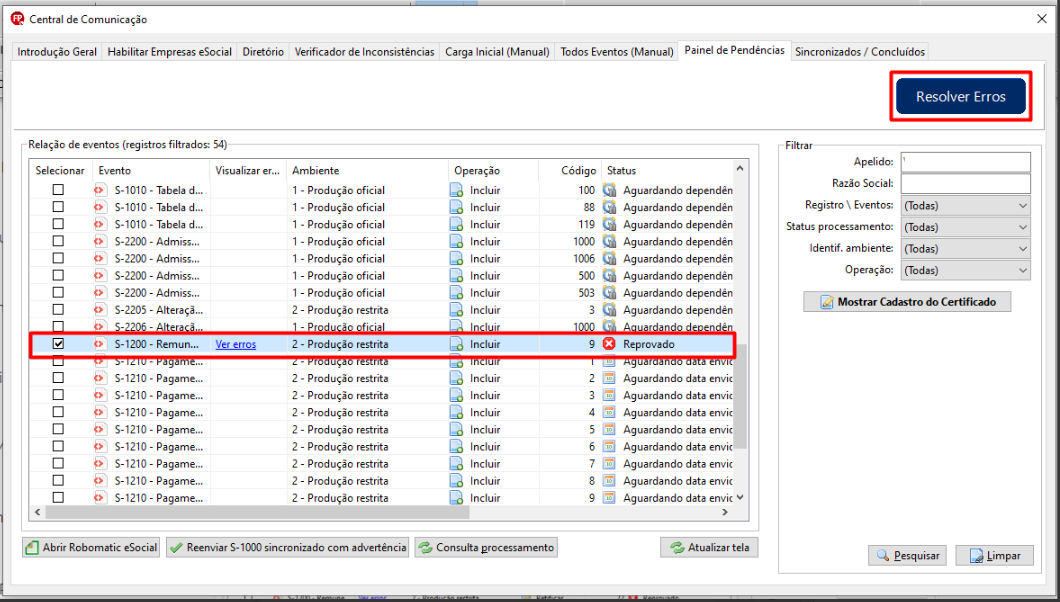Click the Limpar eraser icon

pos(977,555)
